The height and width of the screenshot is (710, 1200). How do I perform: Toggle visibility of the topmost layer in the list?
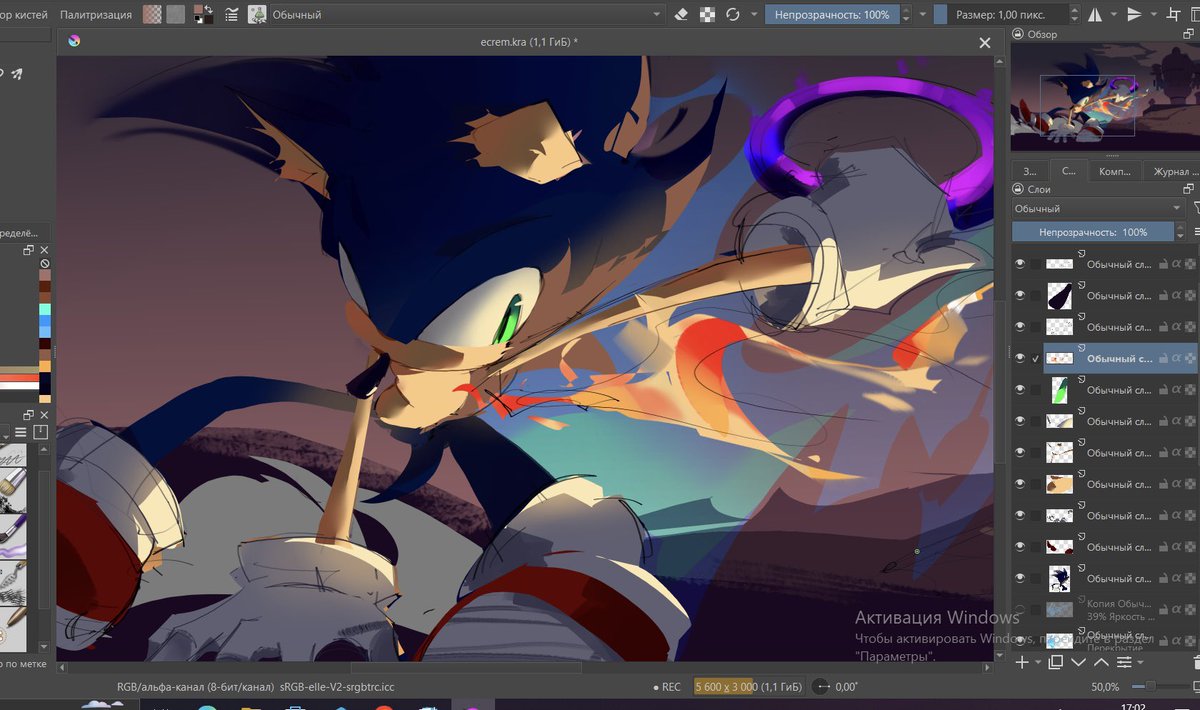pos(1021,264)
